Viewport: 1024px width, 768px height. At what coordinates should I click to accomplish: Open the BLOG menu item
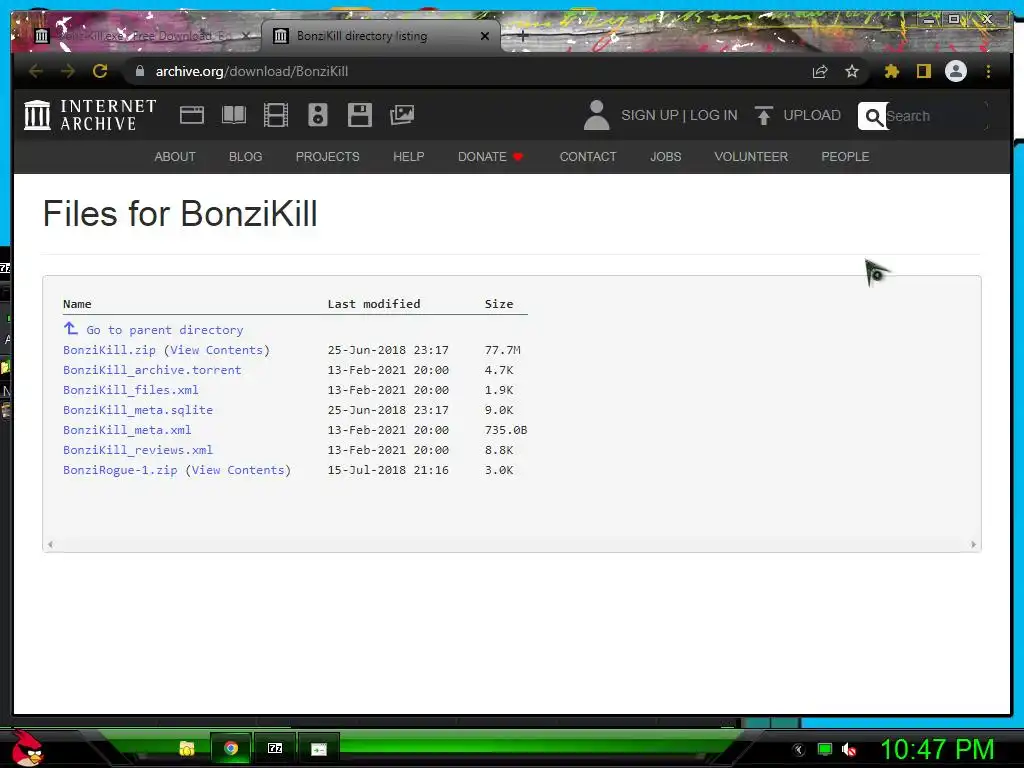point(246,157)
